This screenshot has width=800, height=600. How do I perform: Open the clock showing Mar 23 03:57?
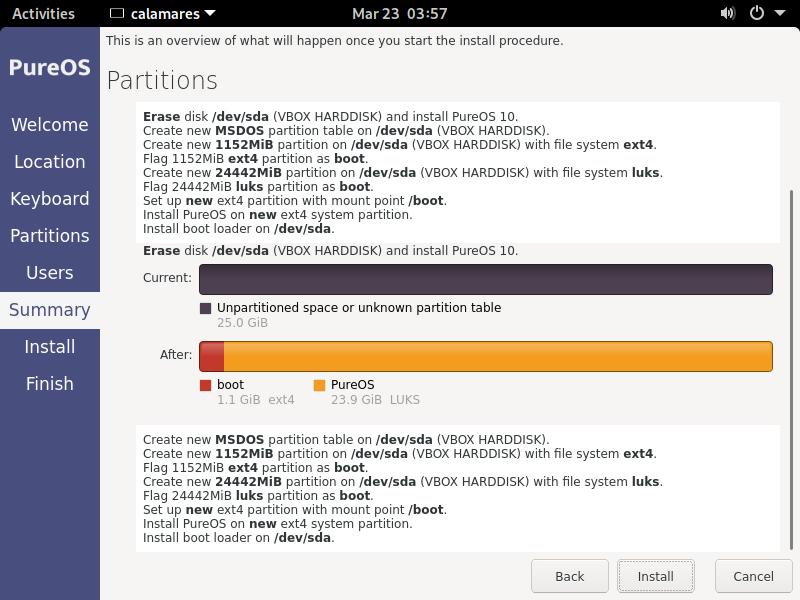click(400, 14)
